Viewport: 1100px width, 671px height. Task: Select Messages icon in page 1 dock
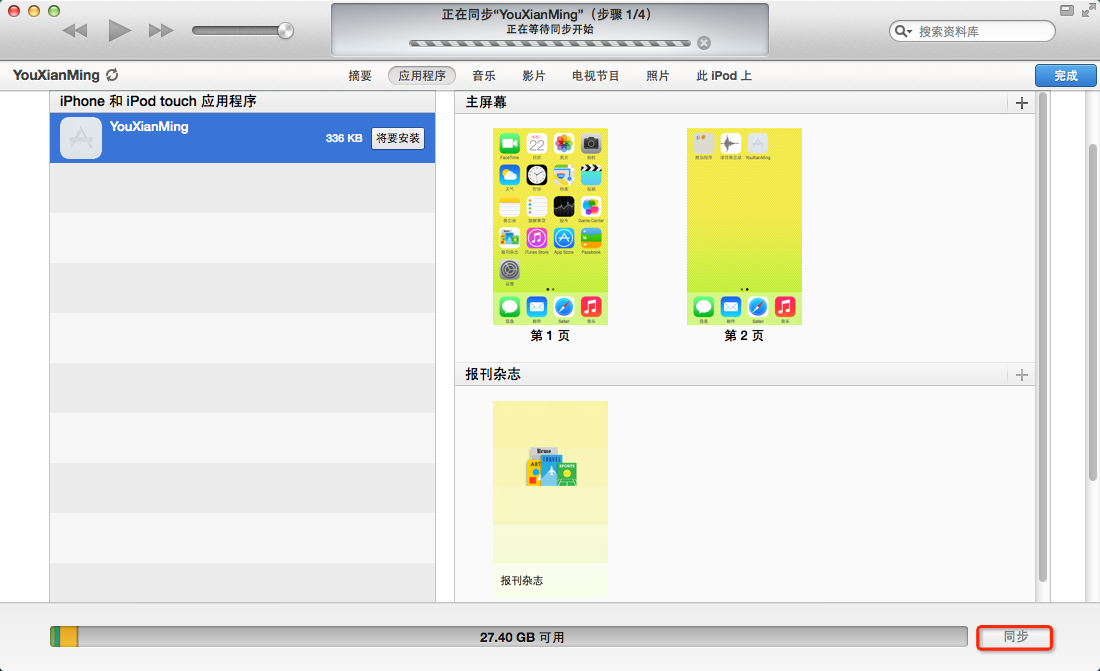coord(509,307)
